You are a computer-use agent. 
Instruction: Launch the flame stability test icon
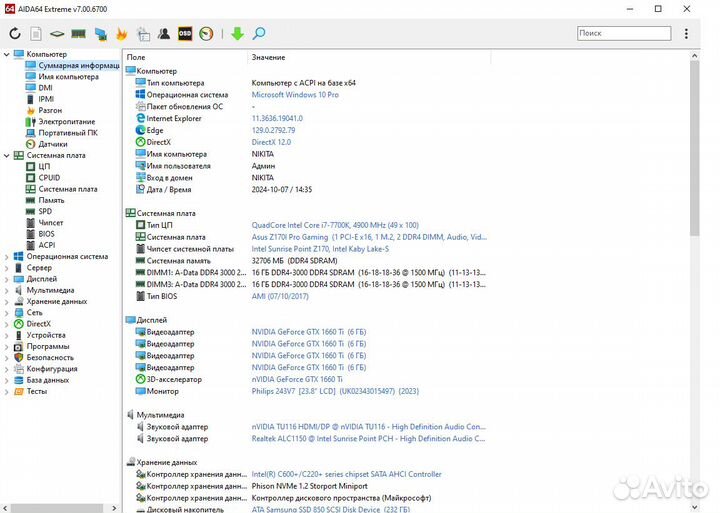[122, 34]
